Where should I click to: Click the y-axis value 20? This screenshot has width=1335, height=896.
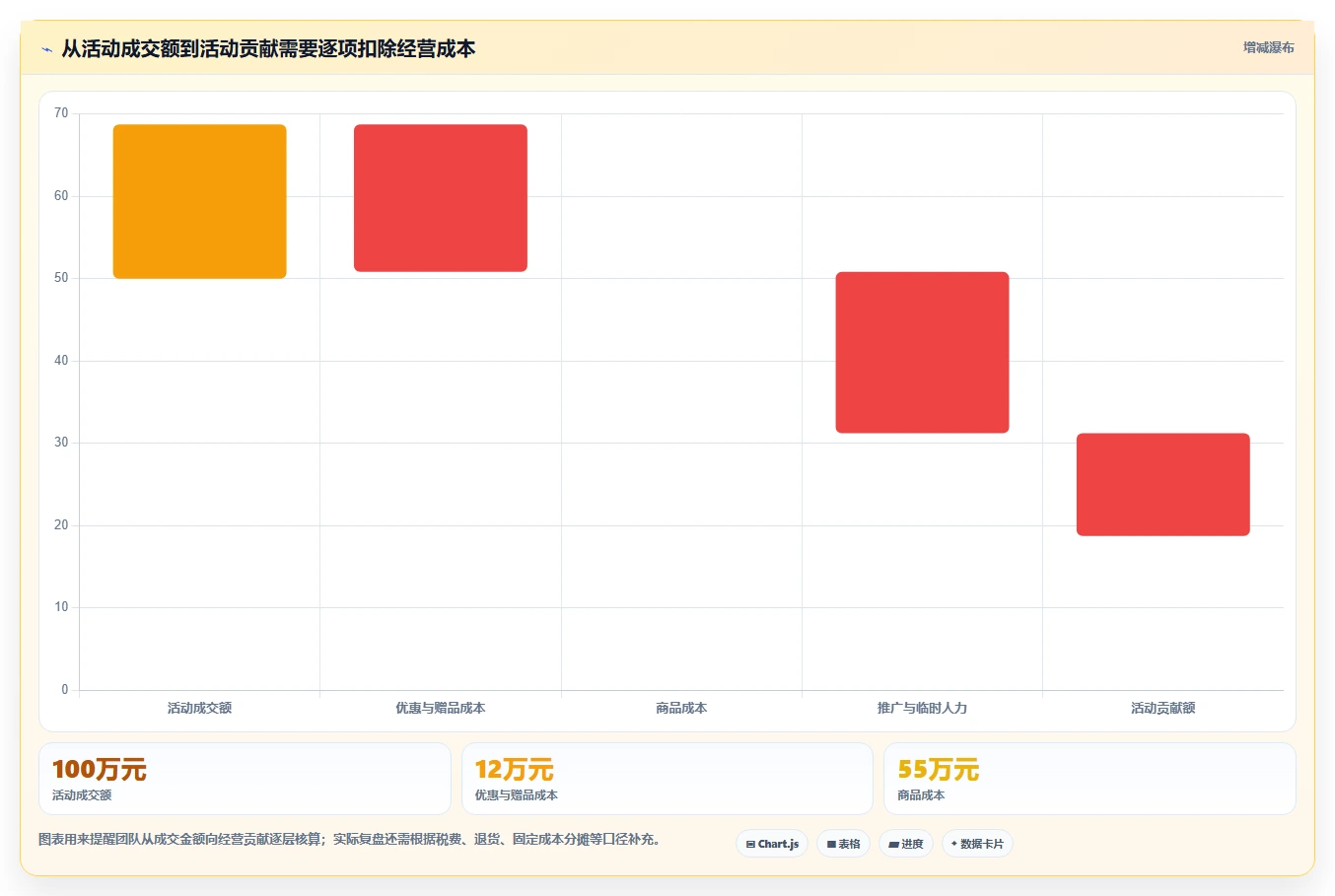(x=61, y=525)
